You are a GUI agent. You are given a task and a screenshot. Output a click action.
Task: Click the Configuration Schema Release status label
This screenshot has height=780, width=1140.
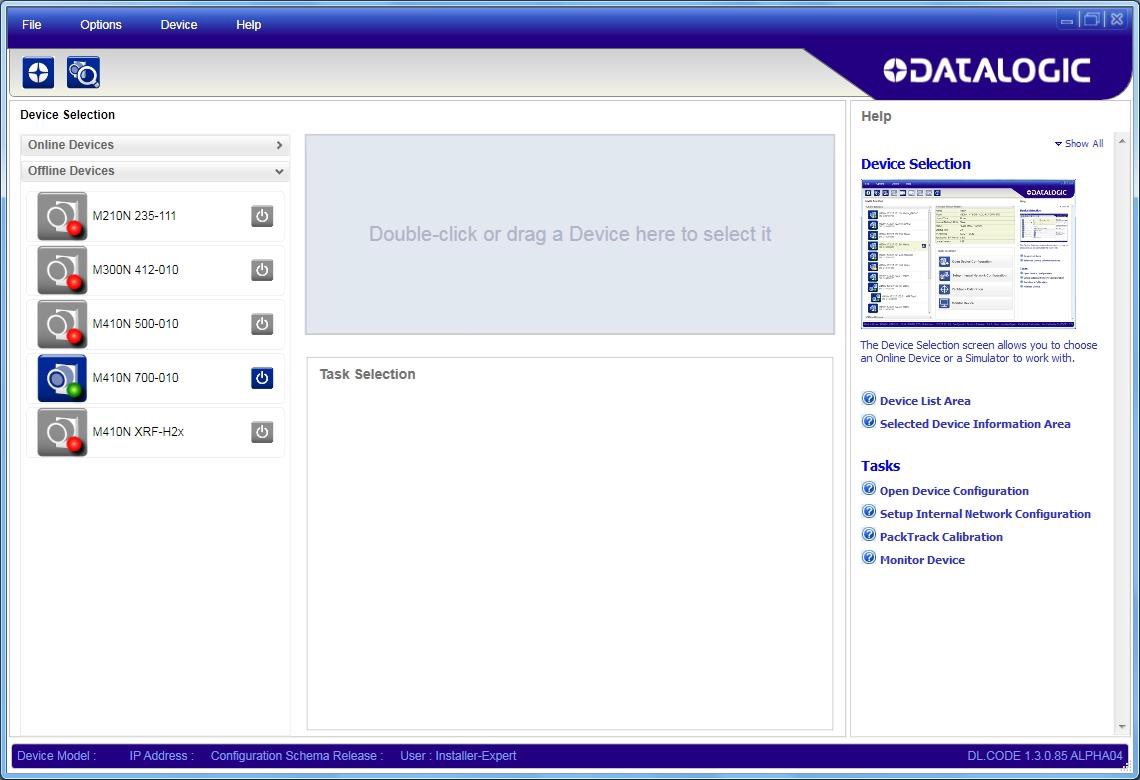pos(297,756)
